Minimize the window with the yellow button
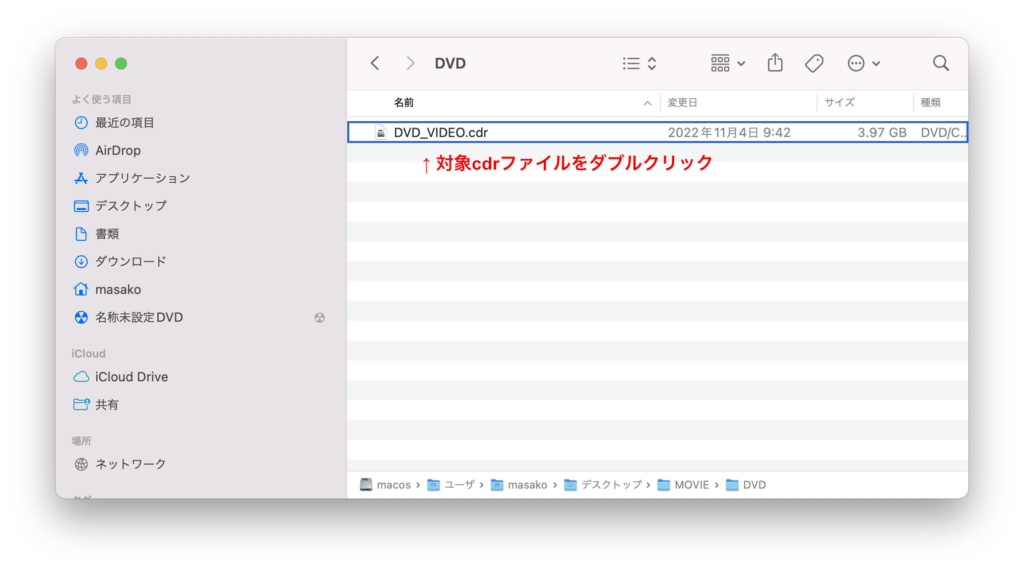1024x572 pixels. coord(101,63)
